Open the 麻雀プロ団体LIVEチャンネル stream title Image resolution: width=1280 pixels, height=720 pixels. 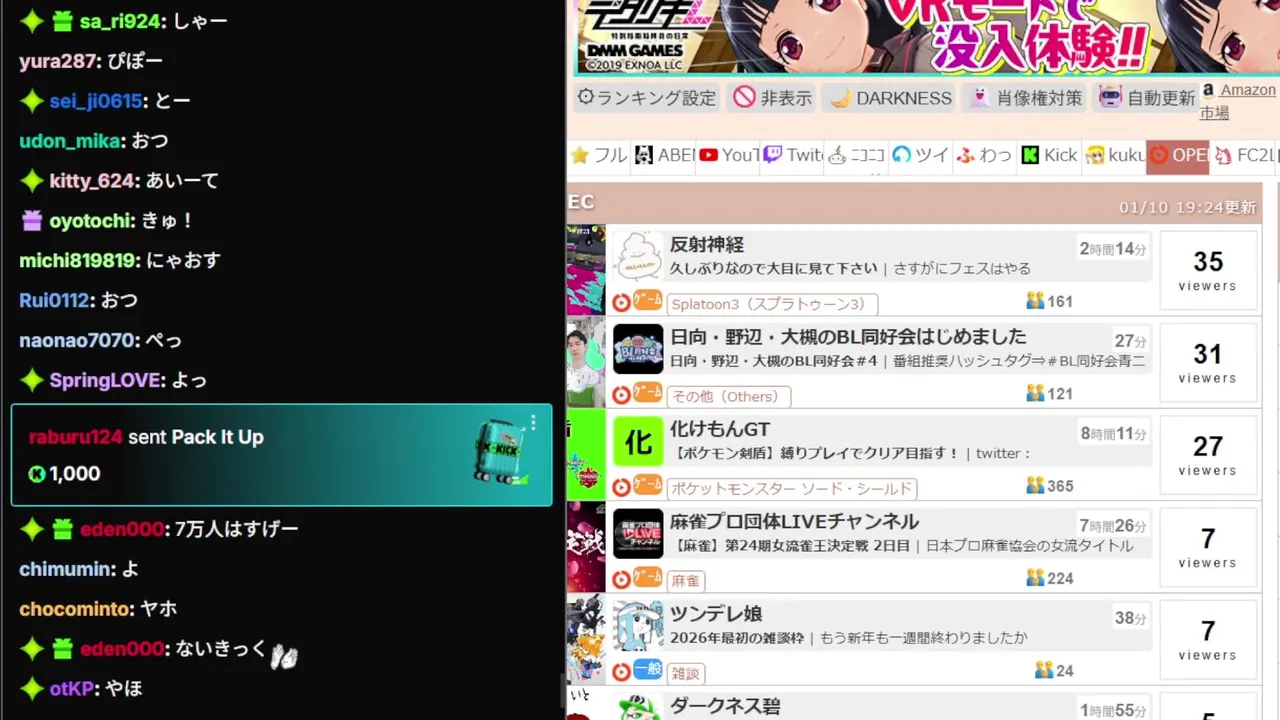click(794, 522)
